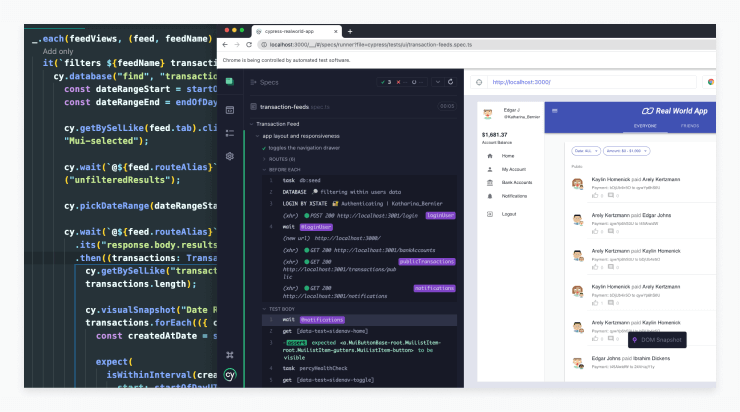
Task: Collapse 'app layout and responsiveness' suite
Action: click(257, 136)
